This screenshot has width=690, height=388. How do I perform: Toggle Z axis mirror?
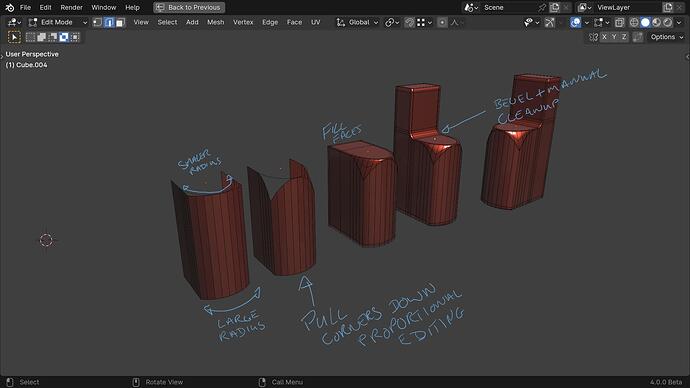coord(624,37)
